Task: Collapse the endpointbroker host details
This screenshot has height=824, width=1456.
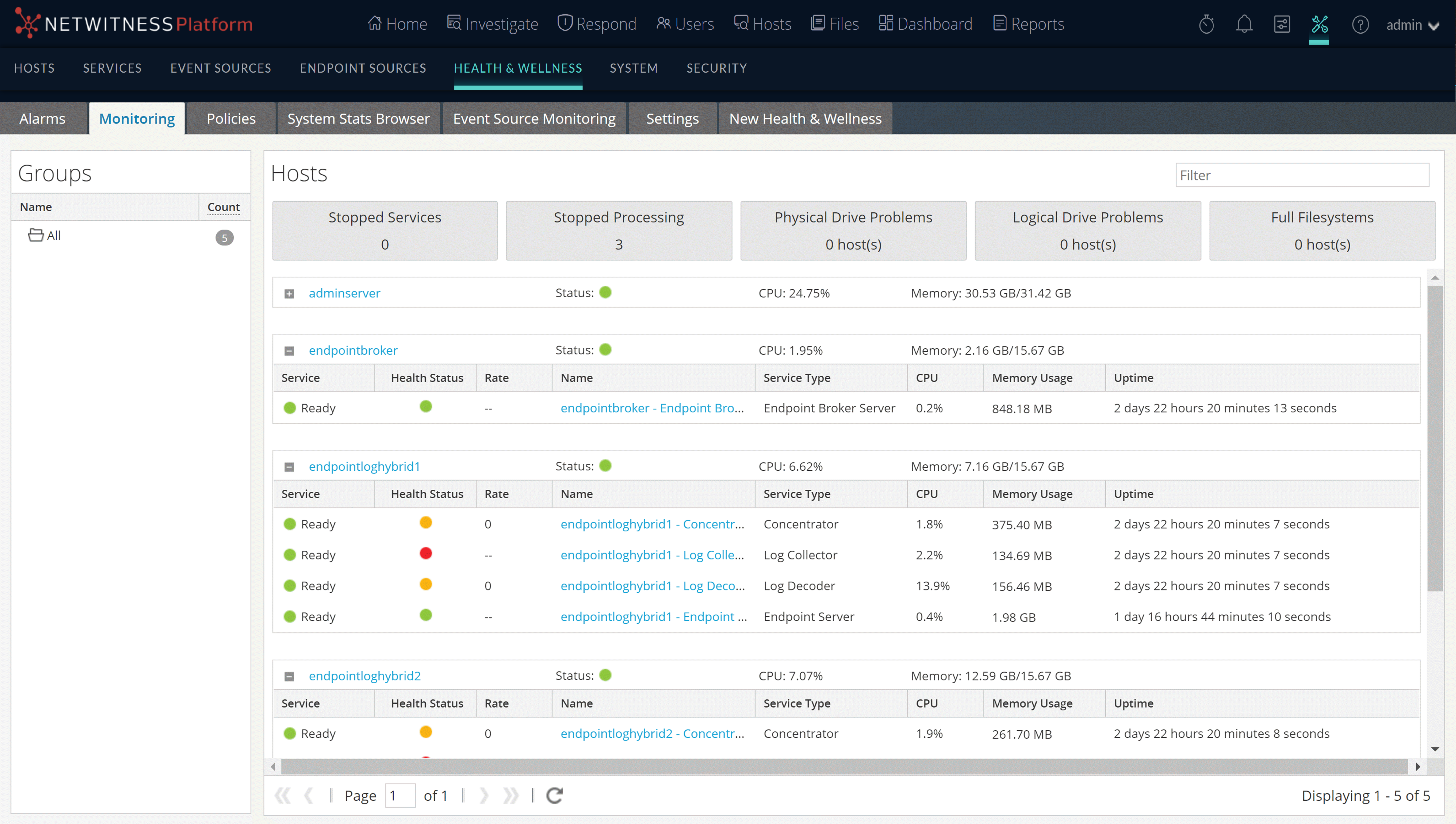Action: pos(289,351)
